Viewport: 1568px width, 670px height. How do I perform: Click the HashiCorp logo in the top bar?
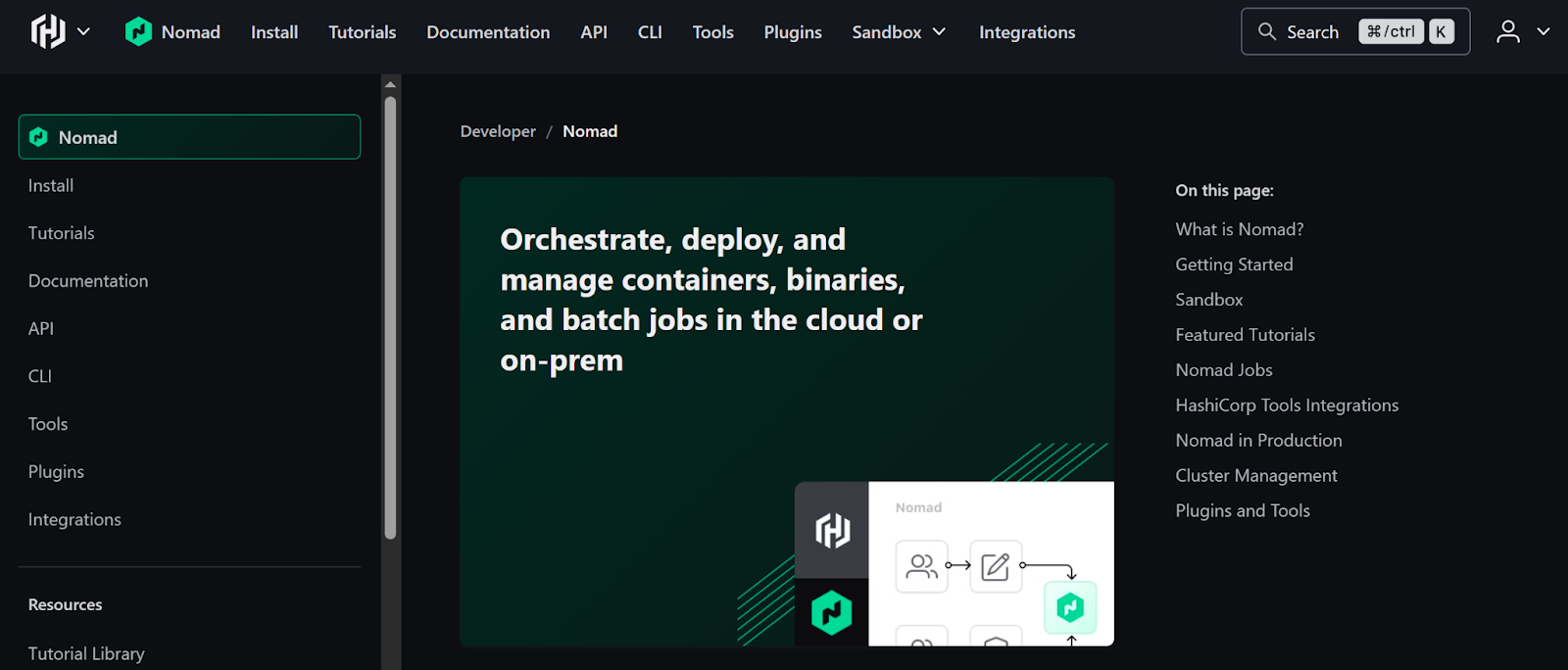pos(48,31)
